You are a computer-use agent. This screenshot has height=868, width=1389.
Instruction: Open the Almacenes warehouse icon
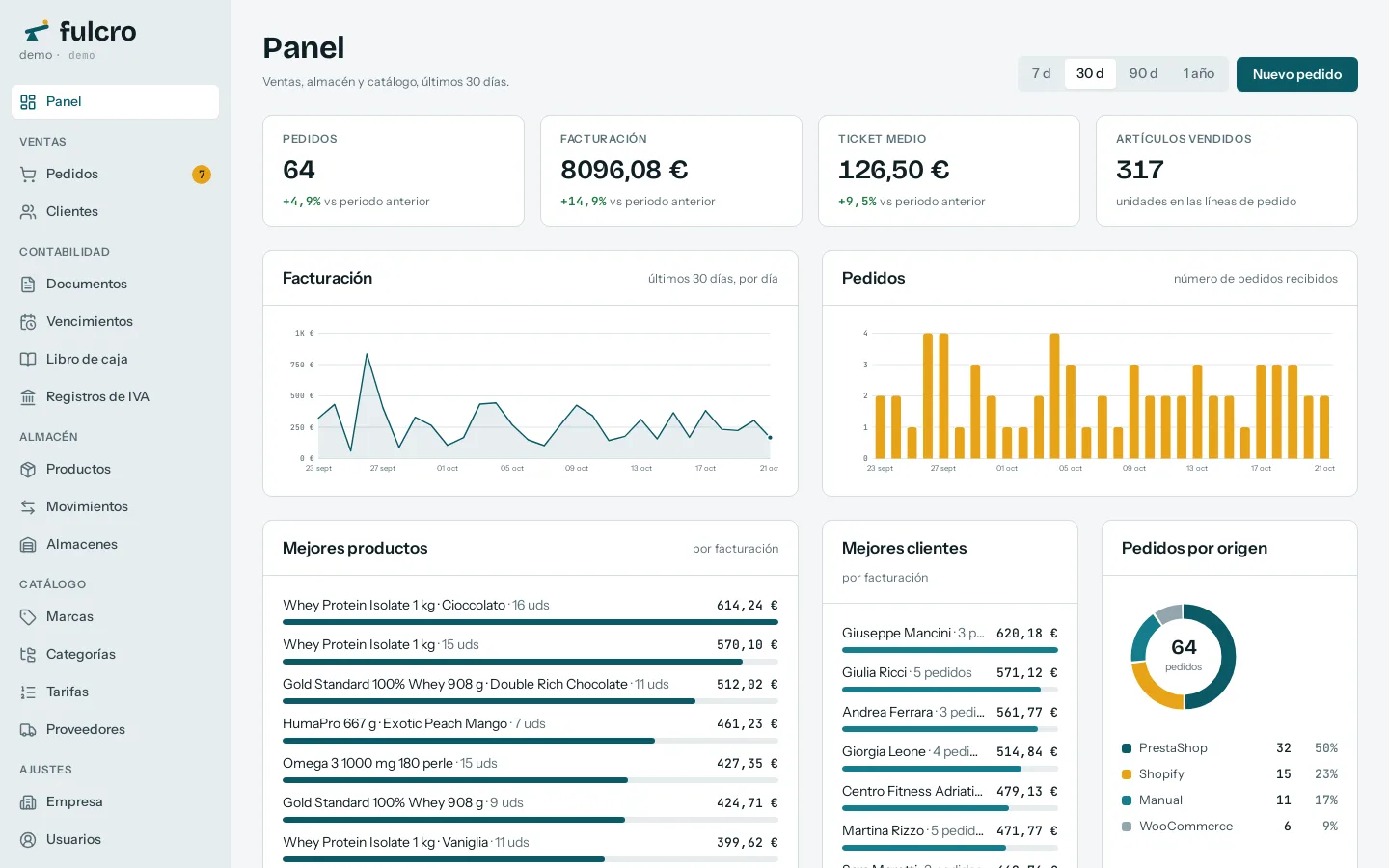(x=28, y=545)
